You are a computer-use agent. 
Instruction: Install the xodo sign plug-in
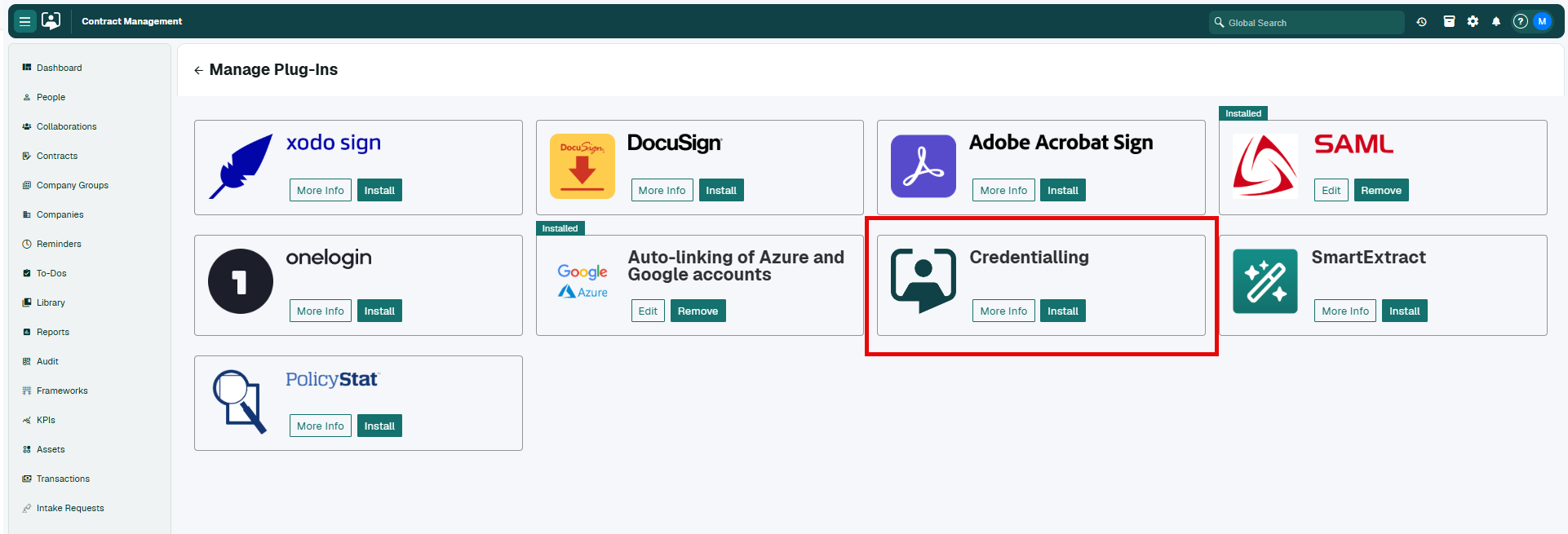[379, 190]
